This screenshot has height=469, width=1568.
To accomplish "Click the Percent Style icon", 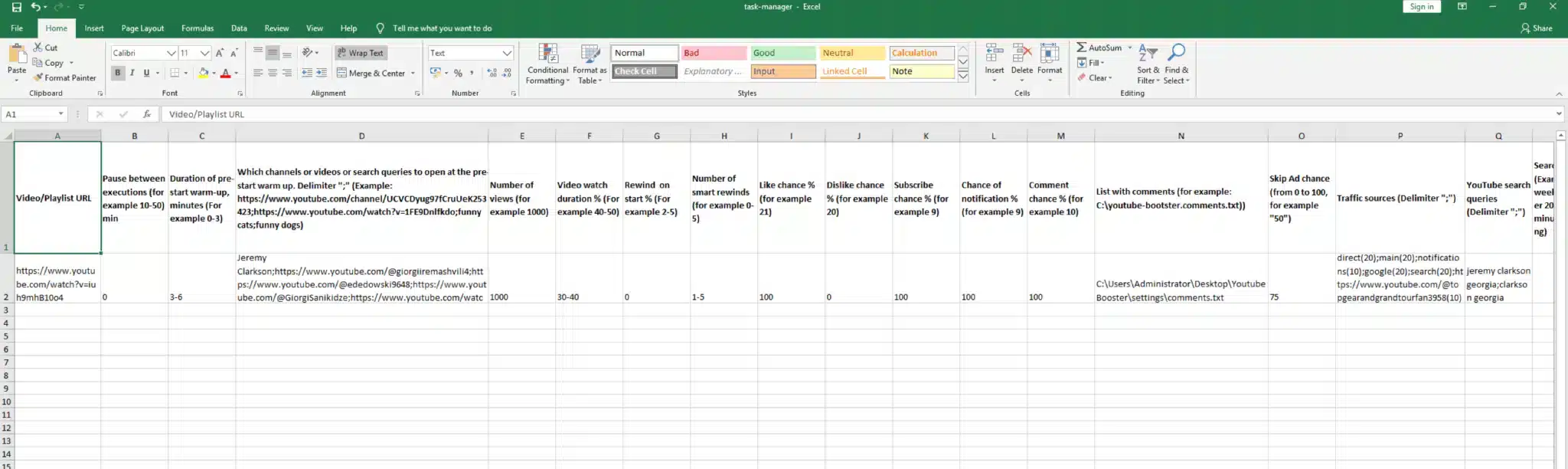I will point(458,73).
